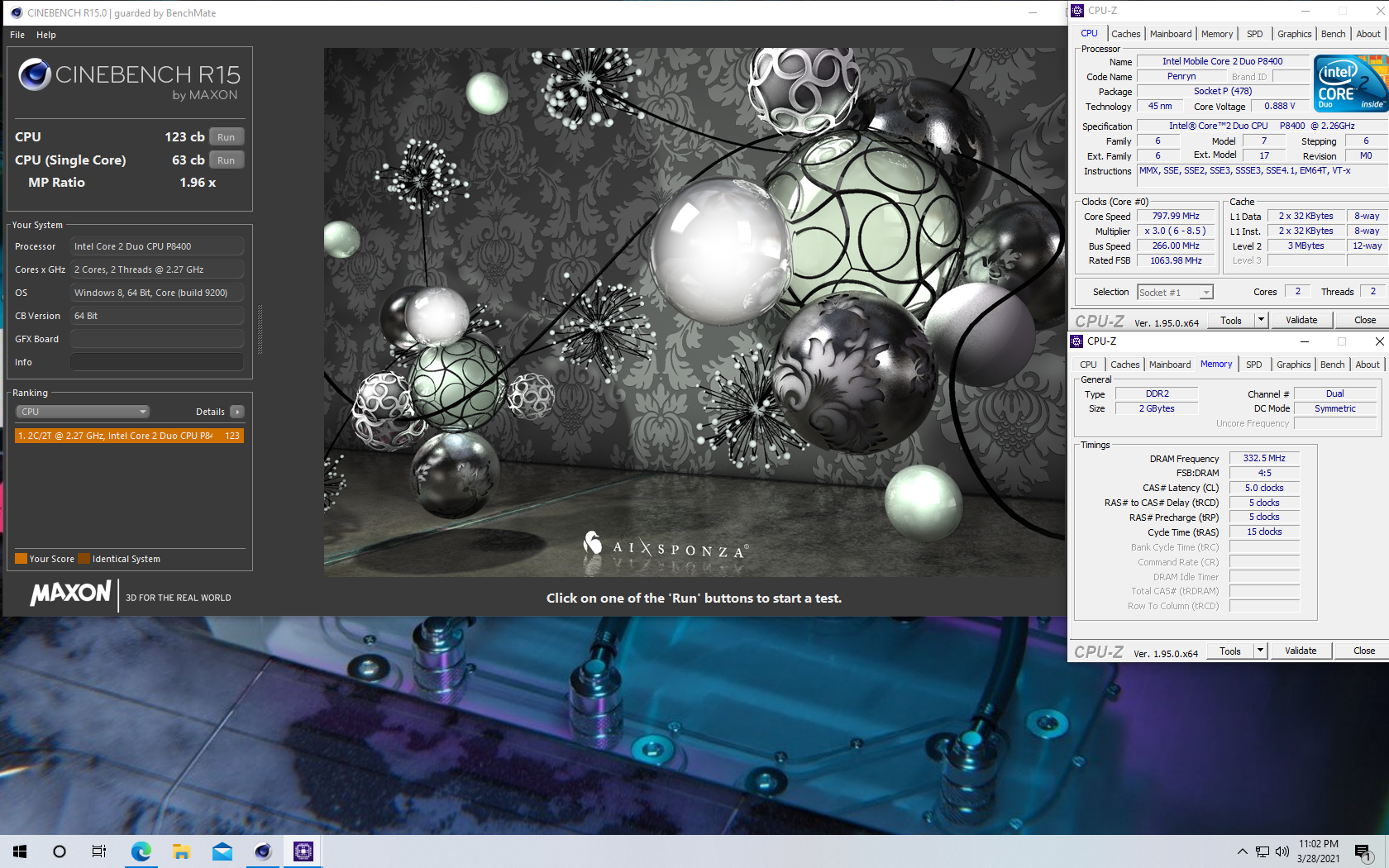Click Tools button in lower CPU-Z window
The height and width of the screenshot is (868, 1389).
(x=1230, y=651)
